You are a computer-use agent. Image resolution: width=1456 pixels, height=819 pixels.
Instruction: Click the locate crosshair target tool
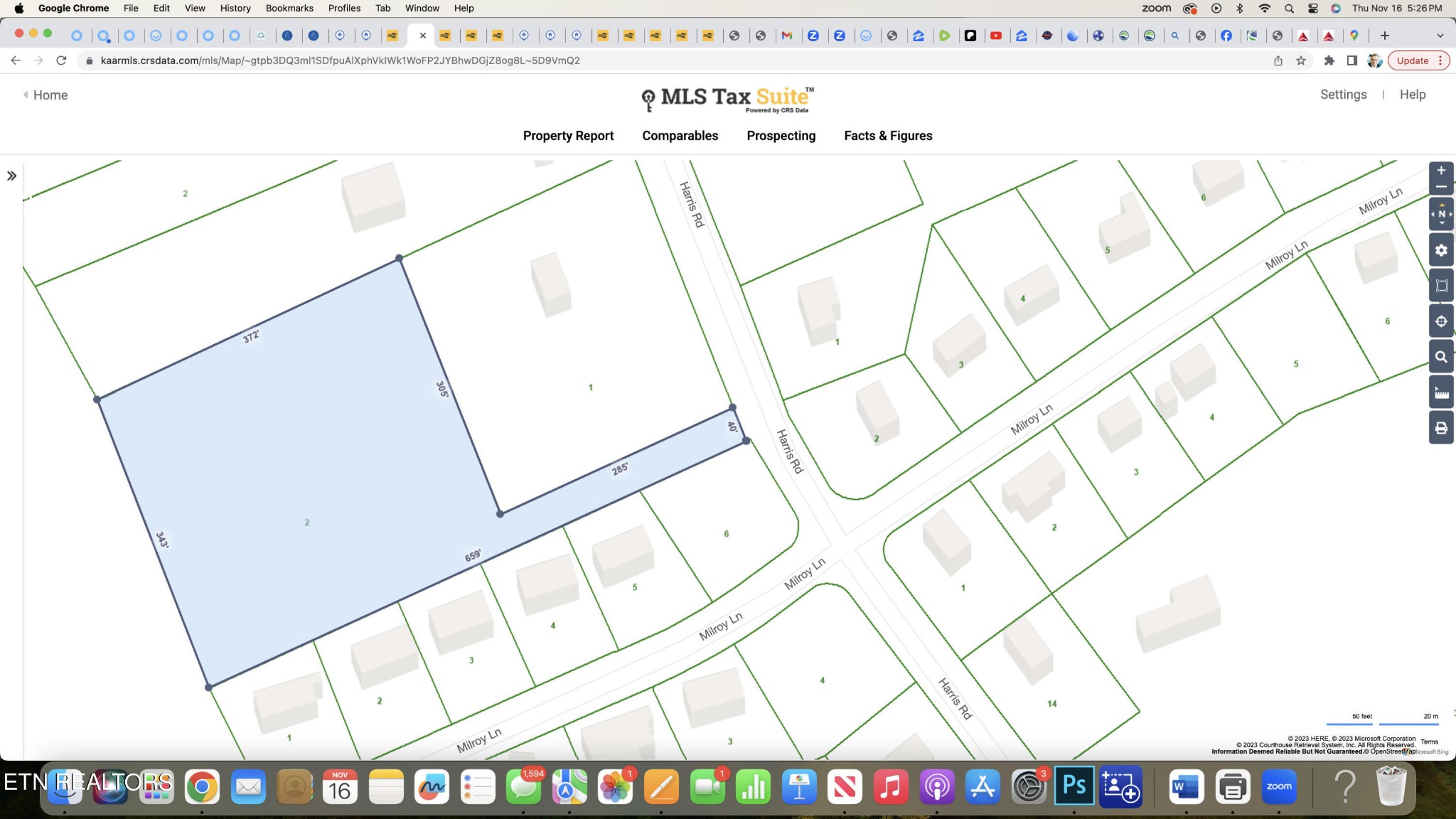click(x=1441, y=321)
